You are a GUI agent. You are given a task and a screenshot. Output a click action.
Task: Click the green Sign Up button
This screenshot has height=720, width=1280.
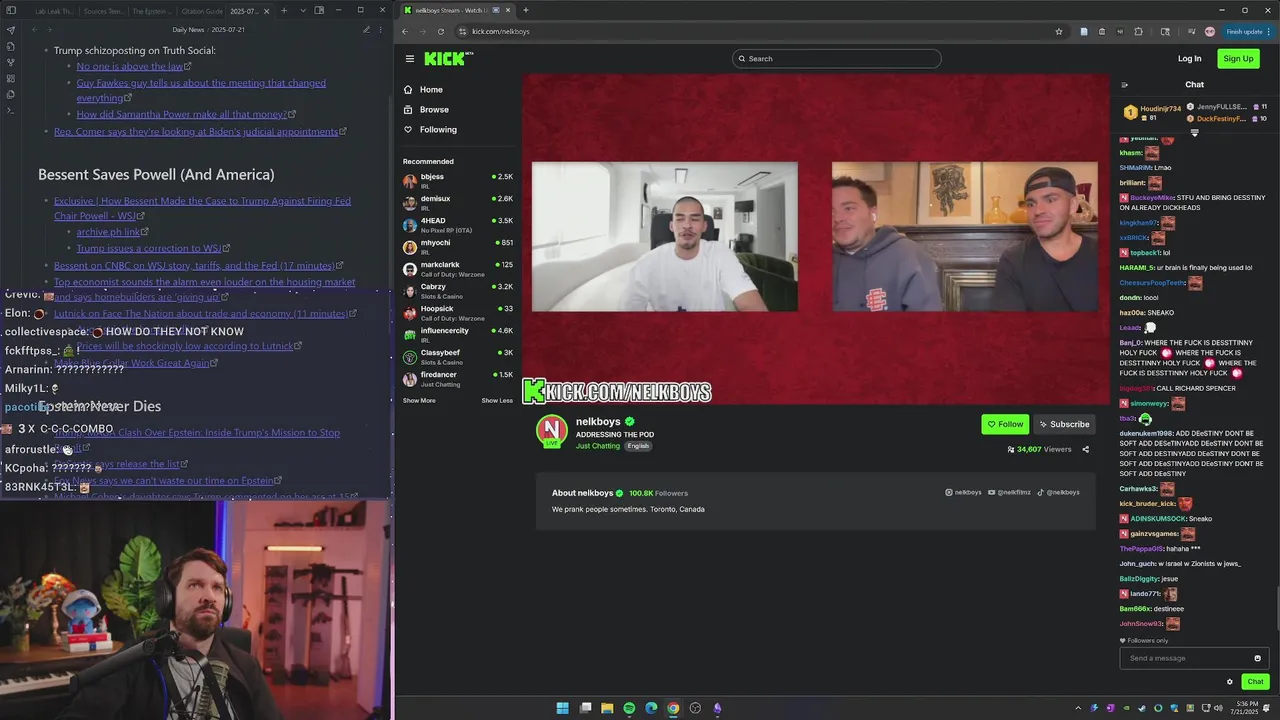pos(1238,59)
